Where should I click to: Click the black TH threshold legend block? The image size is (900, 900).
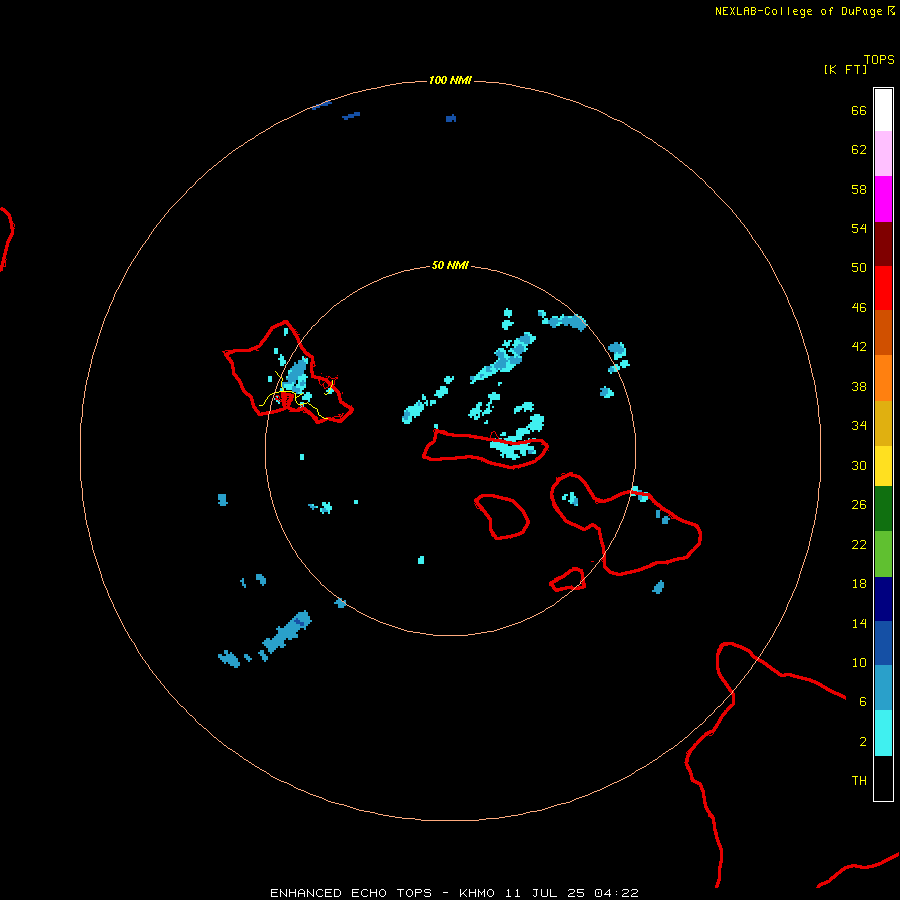(883, 778)
